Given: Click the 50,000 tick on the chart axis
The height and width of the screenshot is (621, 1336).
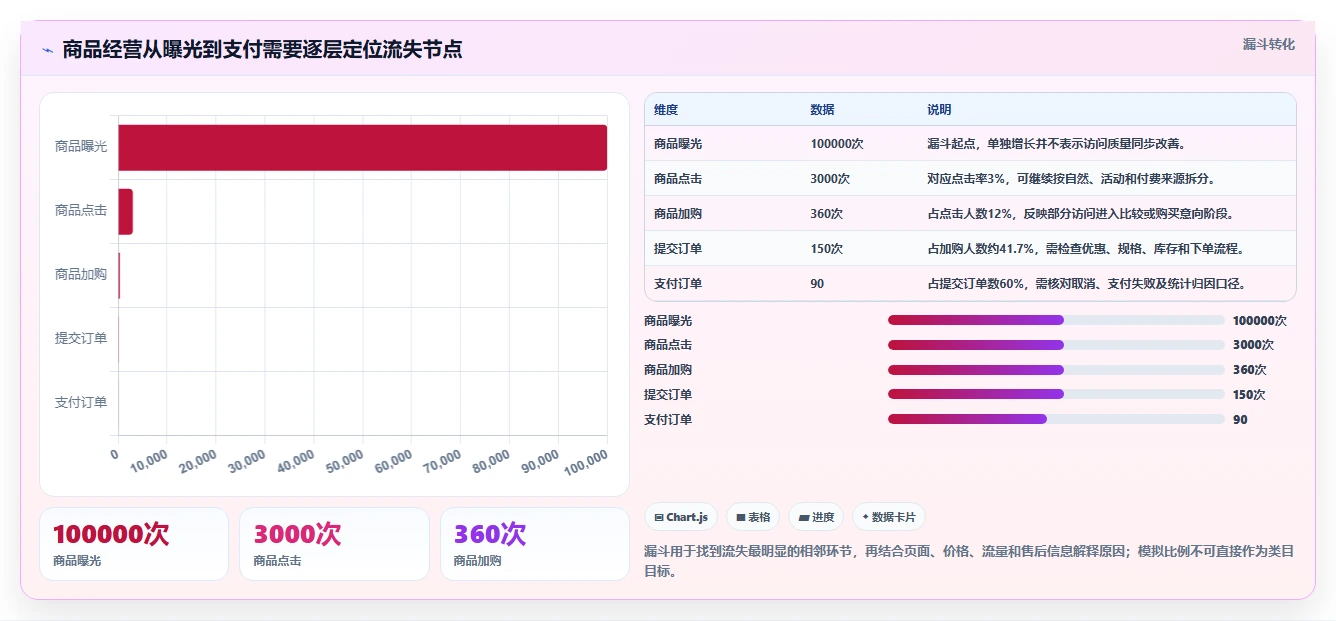Looking at the screenshot, I should pos(343,462).
